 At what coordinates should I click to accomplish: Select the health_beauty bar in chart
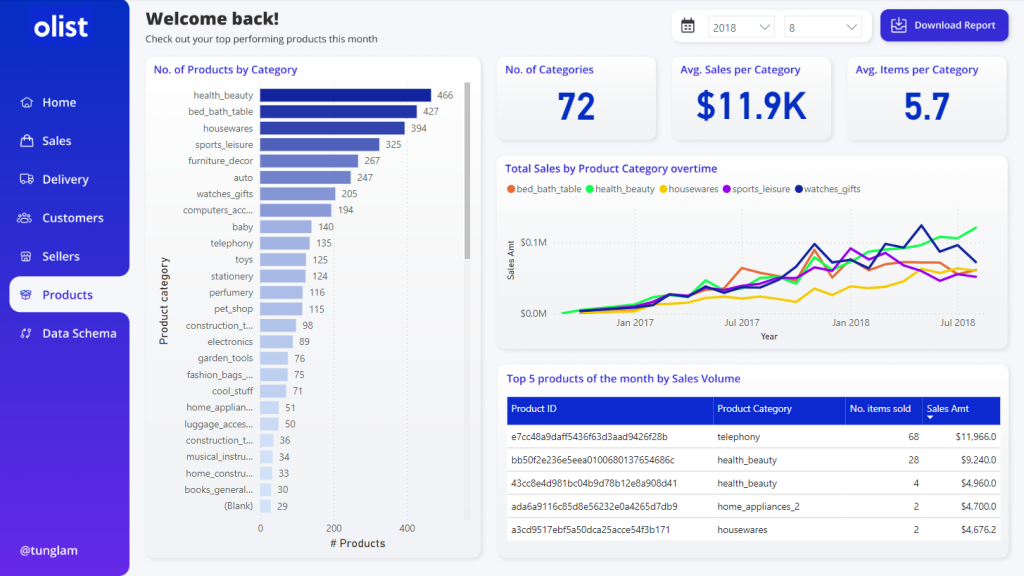[x=345, y=95]
